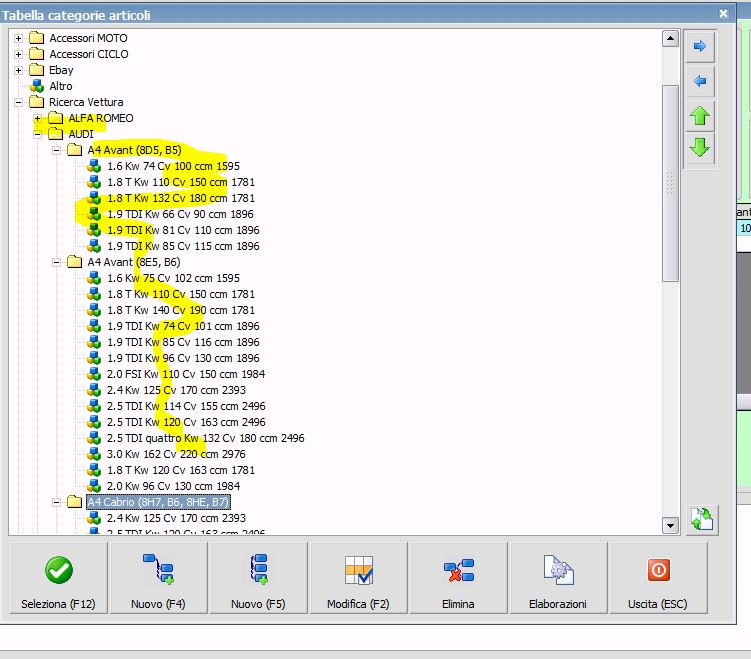Click scrollbar up arrow
The width and height of the screenshot is (751, 659).
(x=670, y=38)
